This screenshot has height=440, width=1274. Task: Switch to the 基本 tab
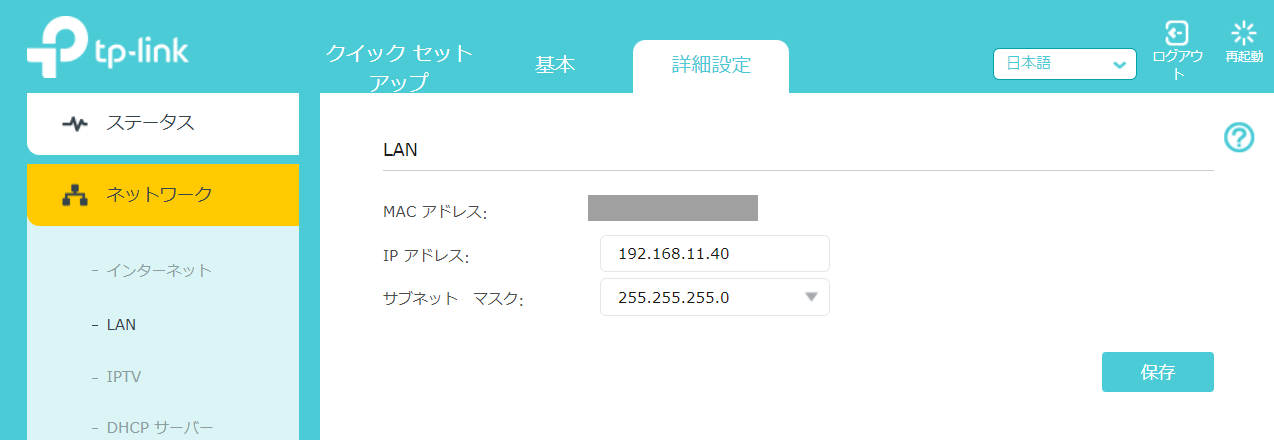[x=555, y=65]
